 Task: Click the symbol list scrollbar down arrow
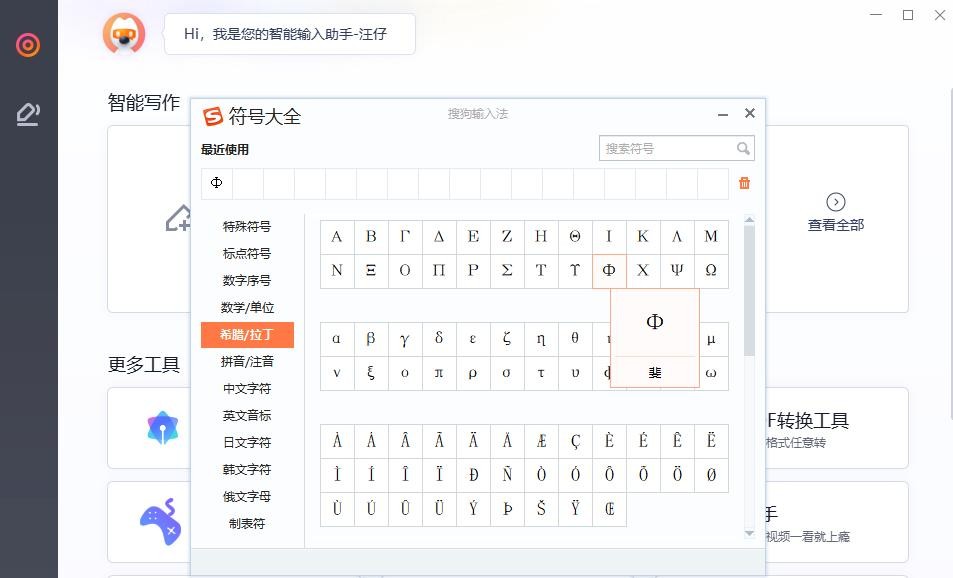[749, 535]
